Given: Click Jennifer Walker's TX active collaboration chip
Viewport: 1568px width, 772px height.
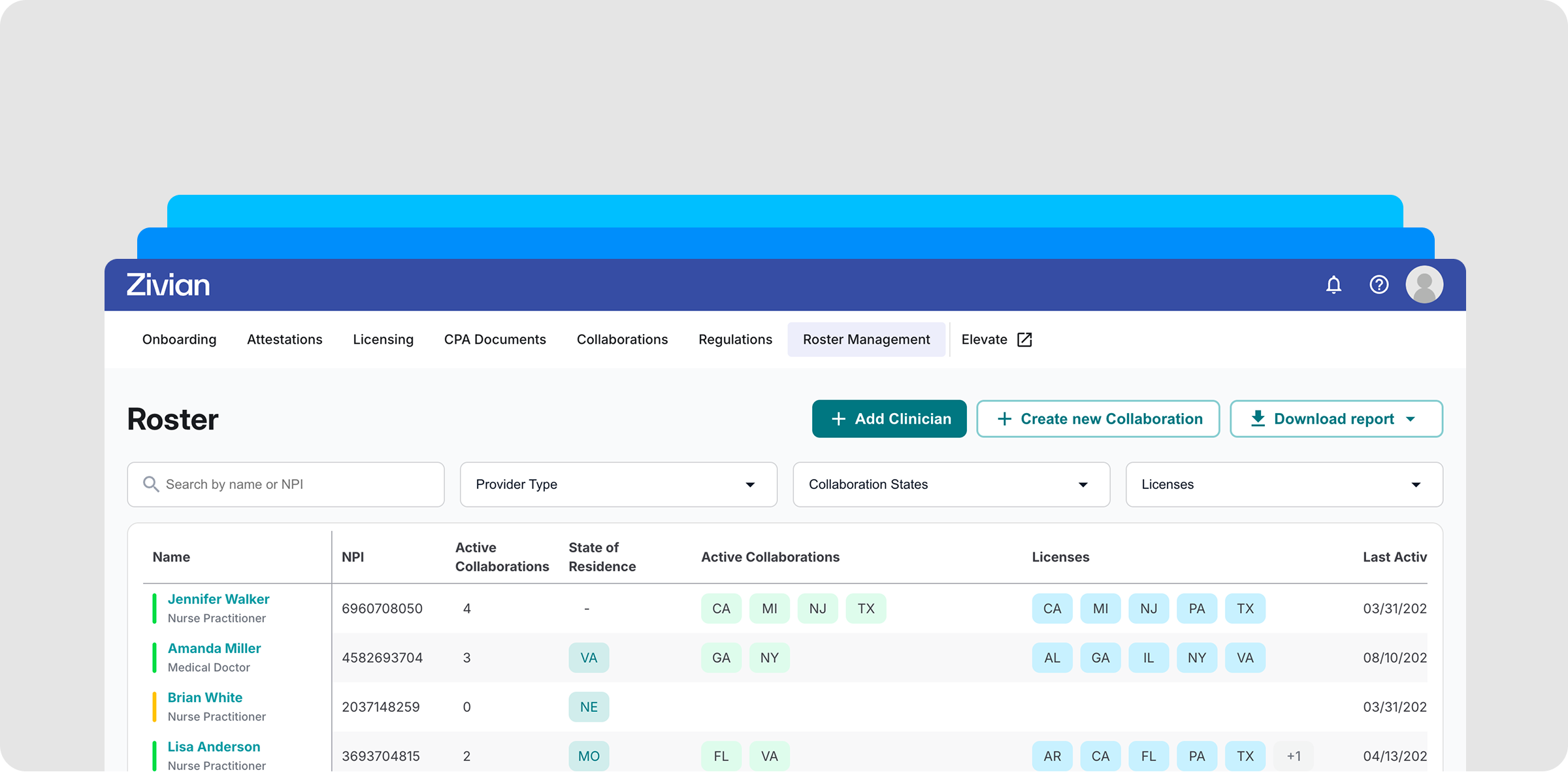Looking at the screenshot, I should [x=866, y=609].
